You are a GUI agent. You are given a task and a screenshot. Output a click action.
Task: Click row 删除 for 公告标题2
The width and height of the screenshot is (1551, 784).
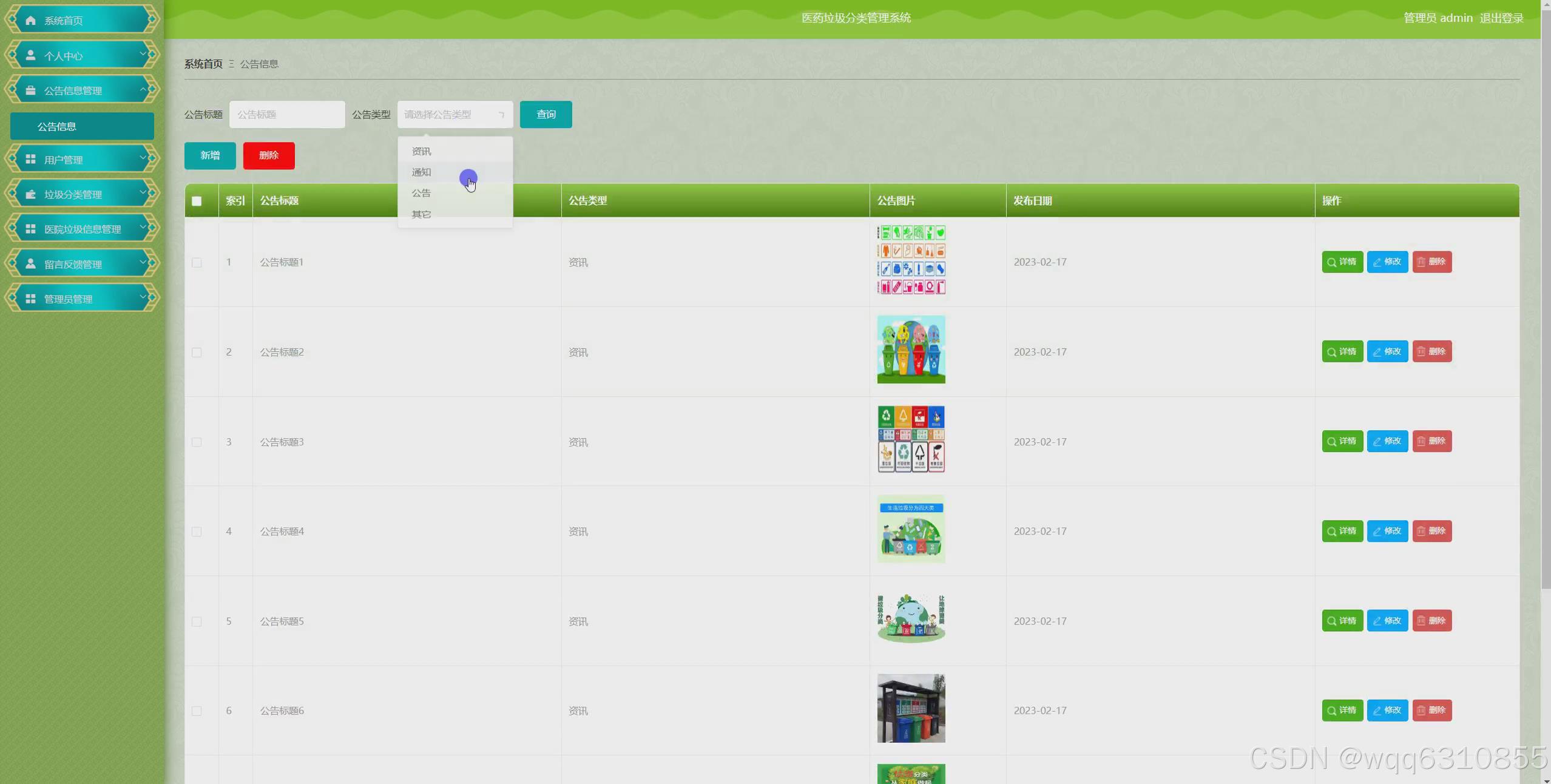1432,351
